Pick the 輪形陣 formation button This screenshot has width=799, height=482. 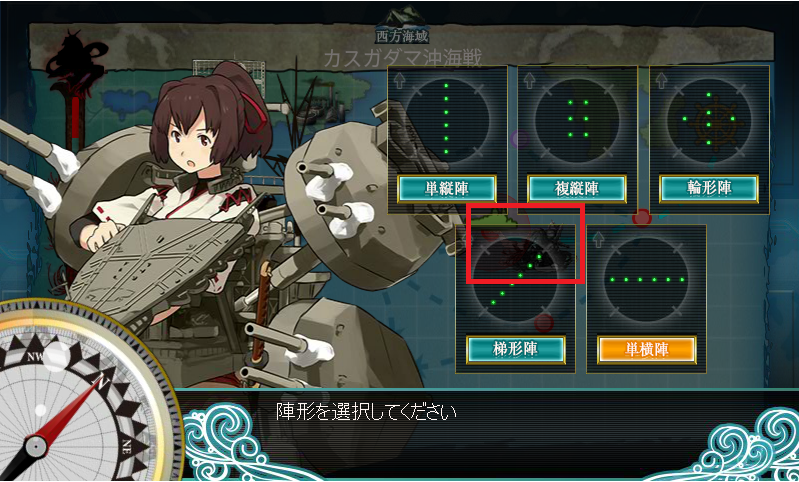[x=709, y=189]
